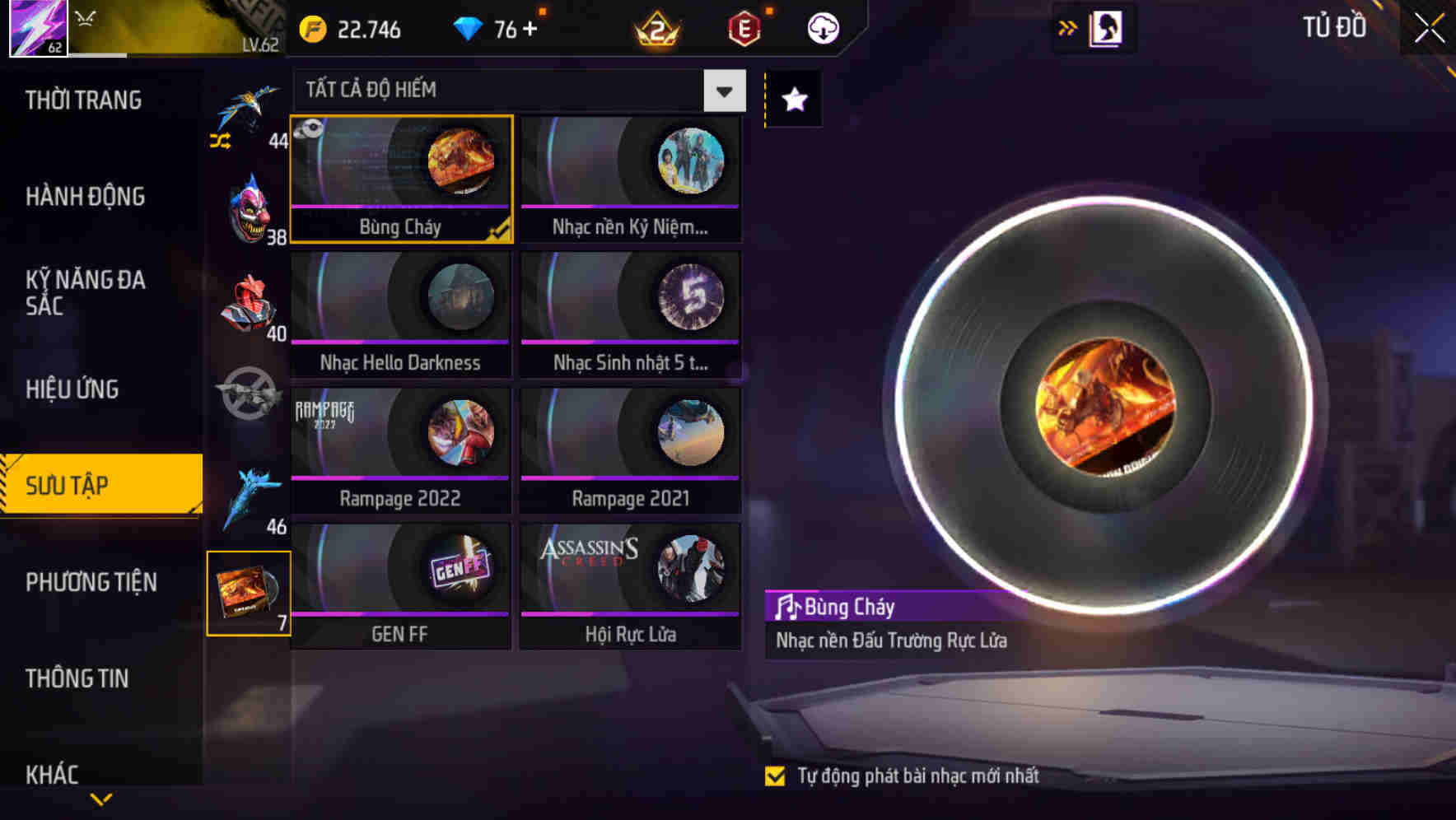The width and height of the screenshot is (1456, 820).
Task: Open the Tất cả độ hiếm rarity filter
Action: [x=520, y=91]
